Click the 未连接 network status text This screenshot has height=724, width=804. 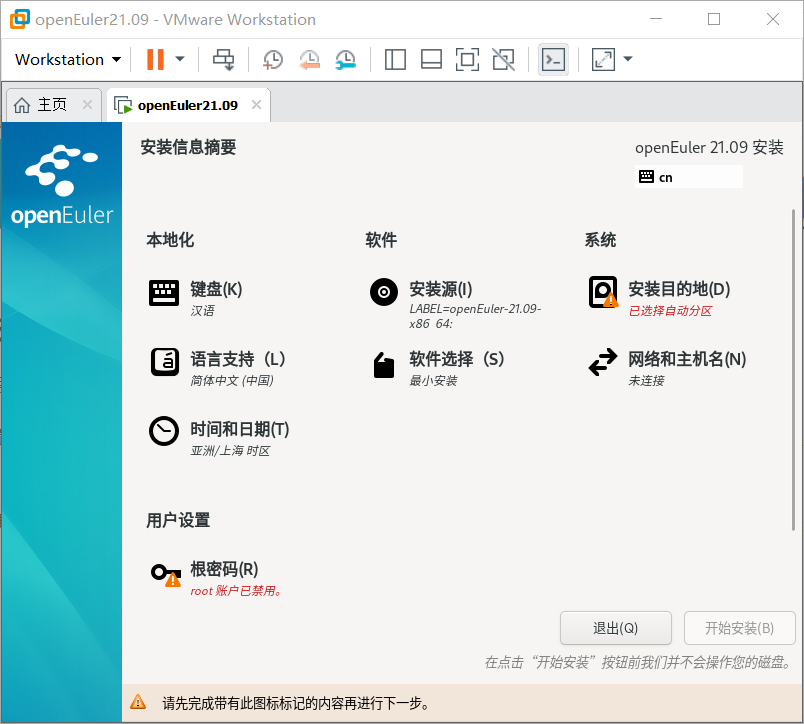[x=646, y=380]
